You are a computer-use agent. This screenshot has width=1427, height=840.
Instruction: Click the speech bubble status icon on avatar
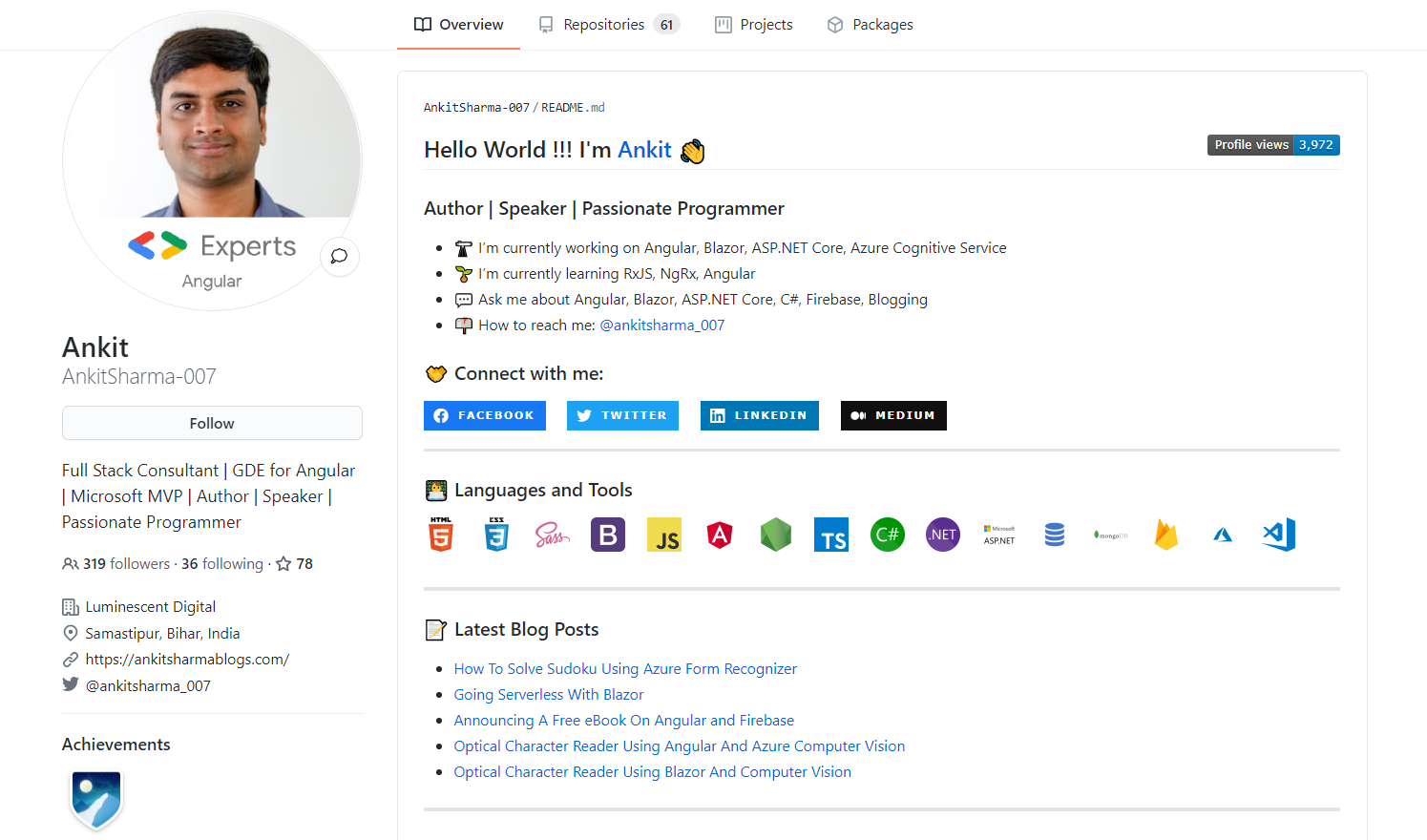pyautogui.click(x=339, y=256)
